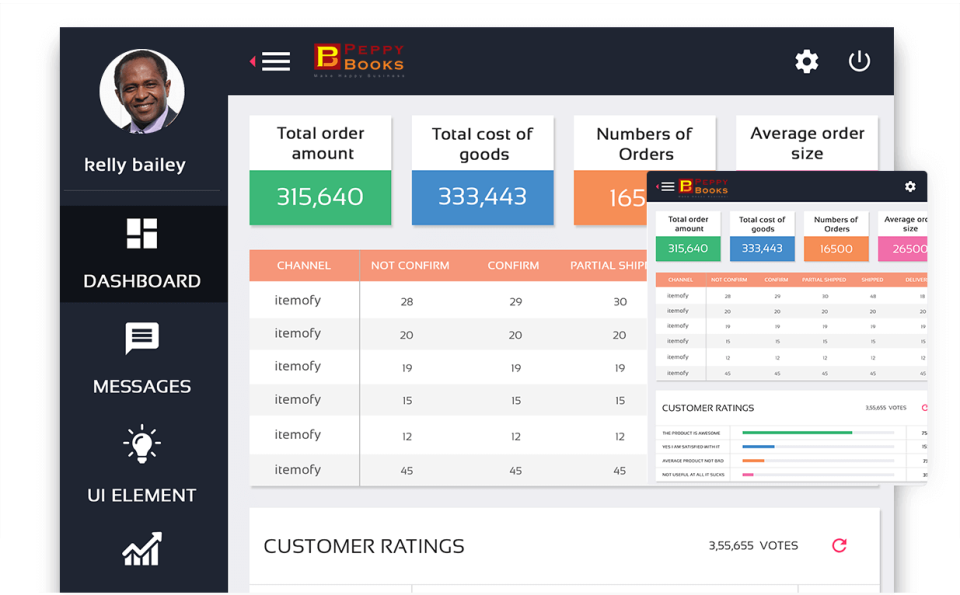Click Peppy Books logo in small overlay panel

(704, 187)
